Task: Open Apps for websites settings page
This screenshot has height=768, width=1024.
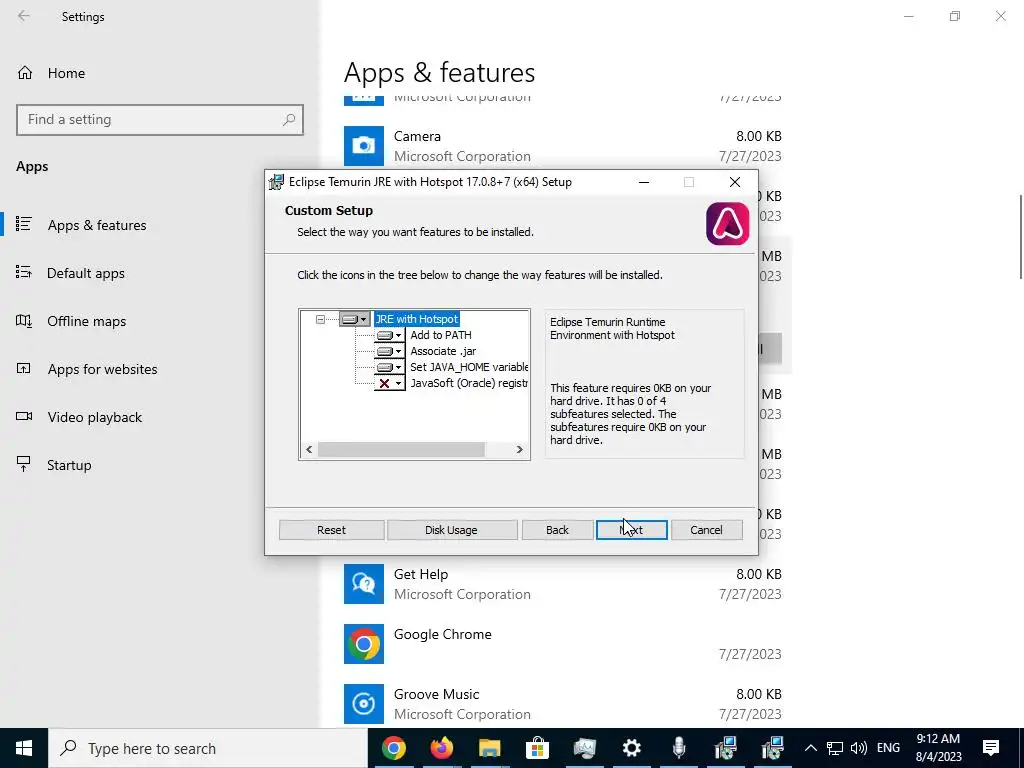Action: pos(102,369)
